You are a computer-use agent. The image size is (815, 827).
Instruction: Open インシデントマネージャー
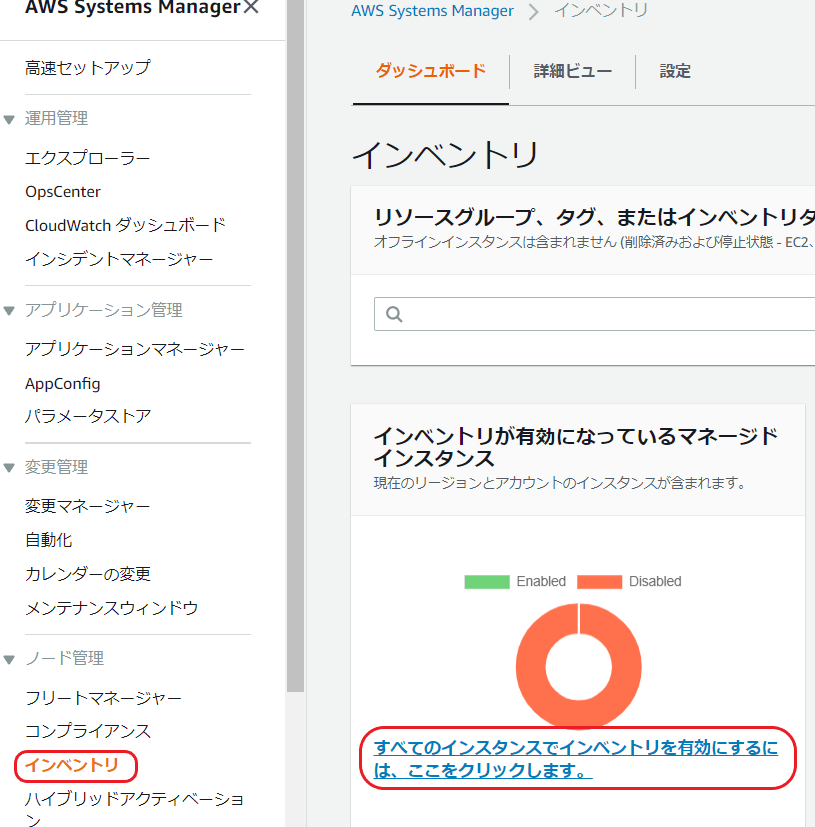119,259
